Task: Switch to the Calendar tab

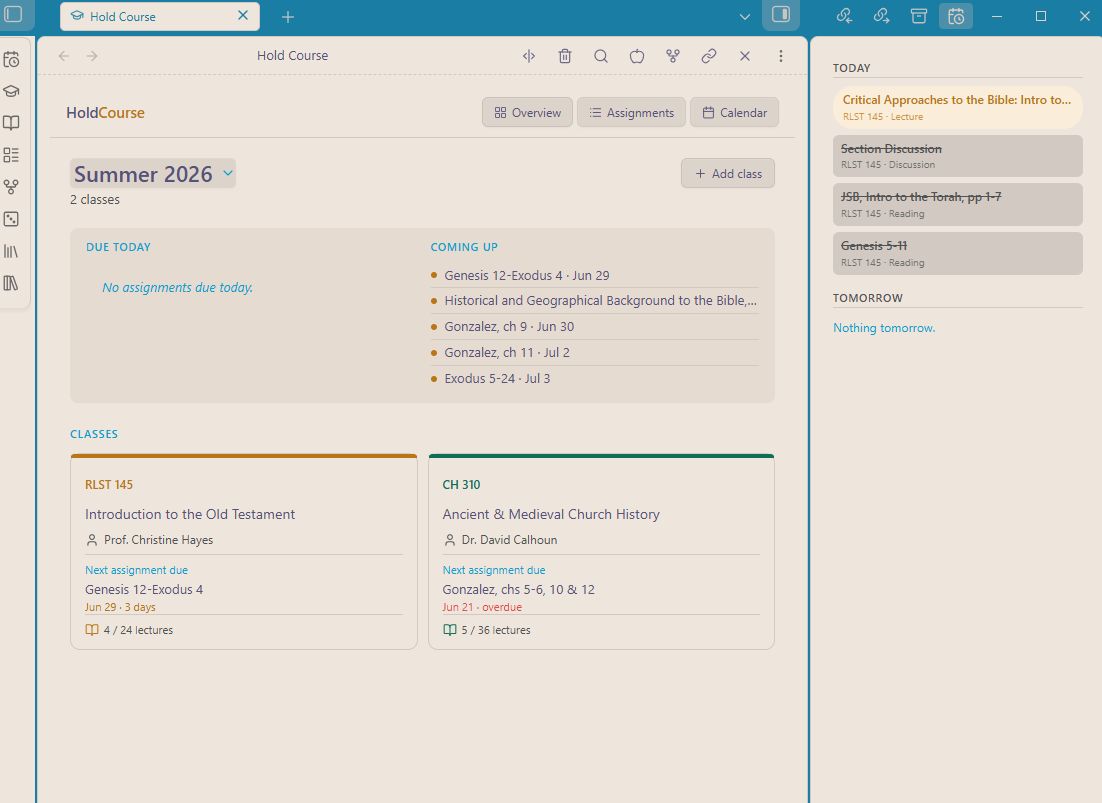Action: (x=734, y=112)
